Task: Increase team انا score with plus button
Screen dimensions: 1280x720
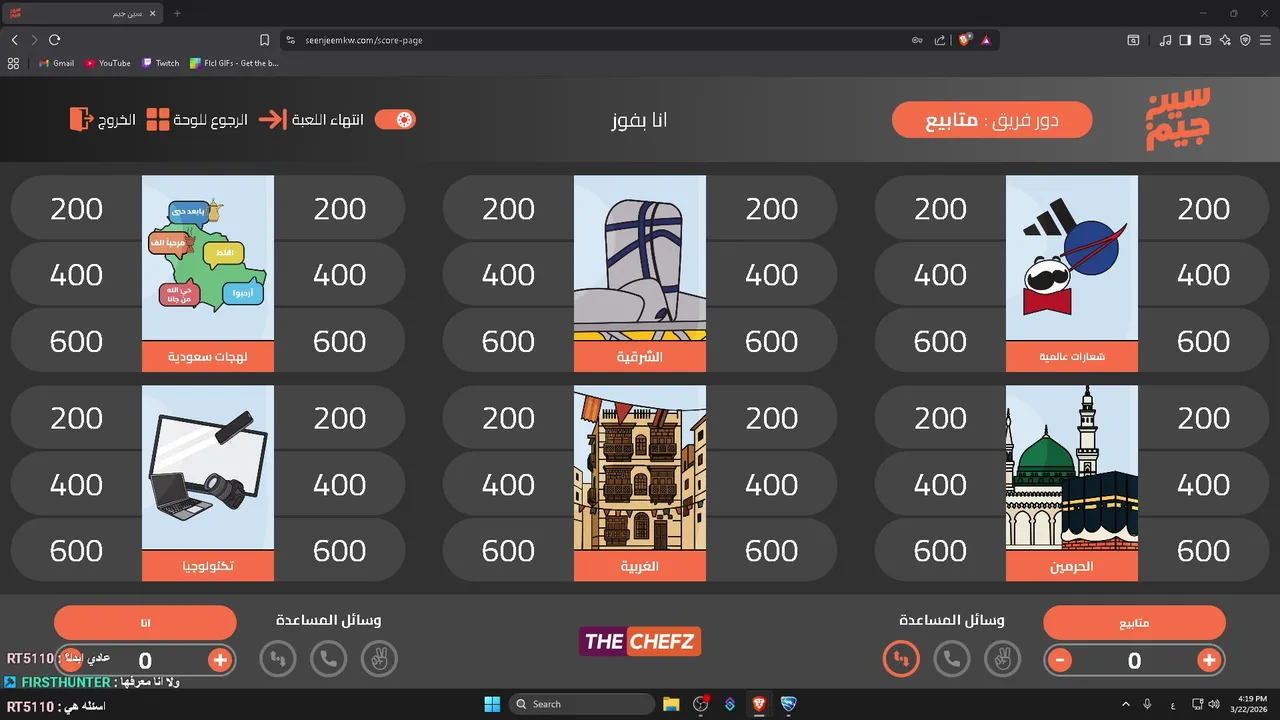Action: 220,660
